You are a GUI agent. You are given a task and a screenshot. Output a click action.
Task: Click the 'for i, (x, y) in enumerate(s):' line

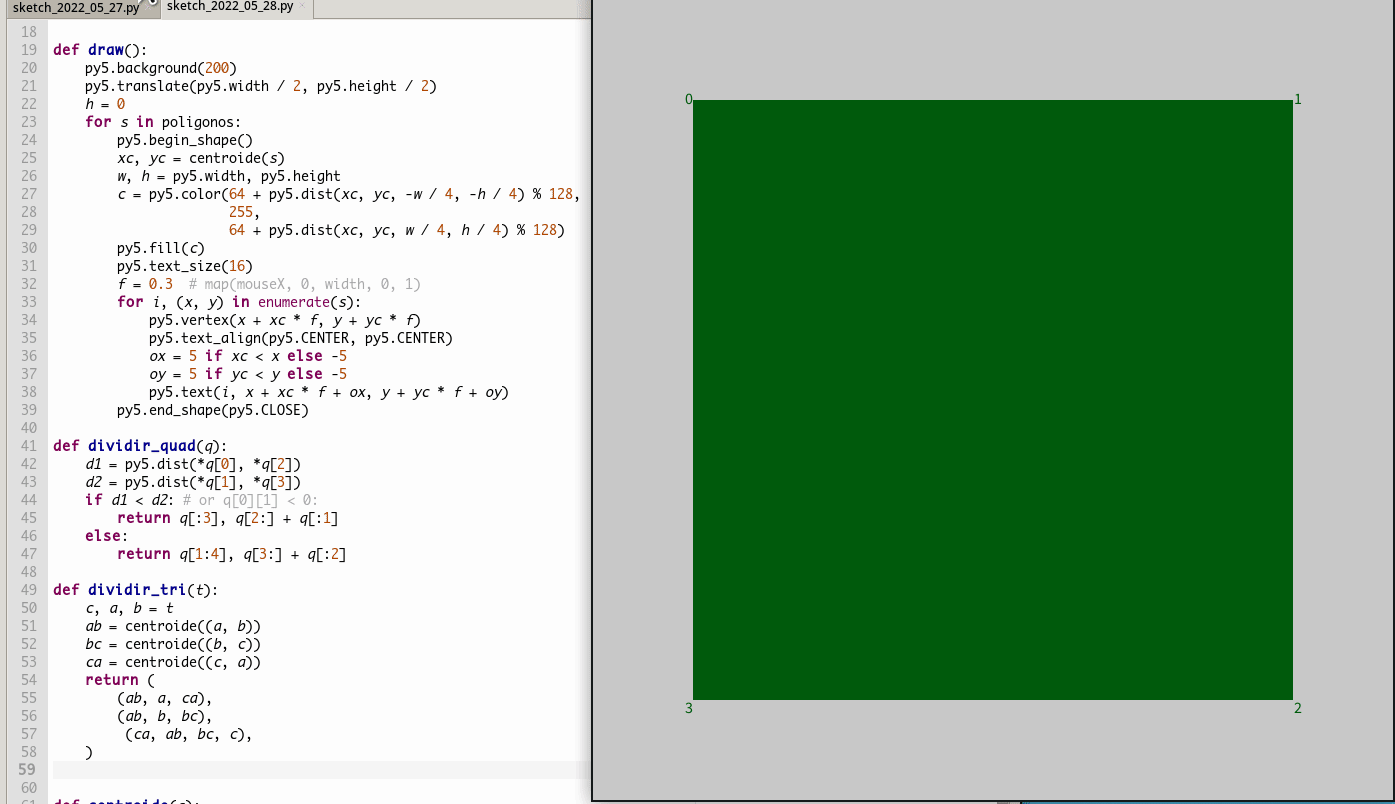pos(239,302)
